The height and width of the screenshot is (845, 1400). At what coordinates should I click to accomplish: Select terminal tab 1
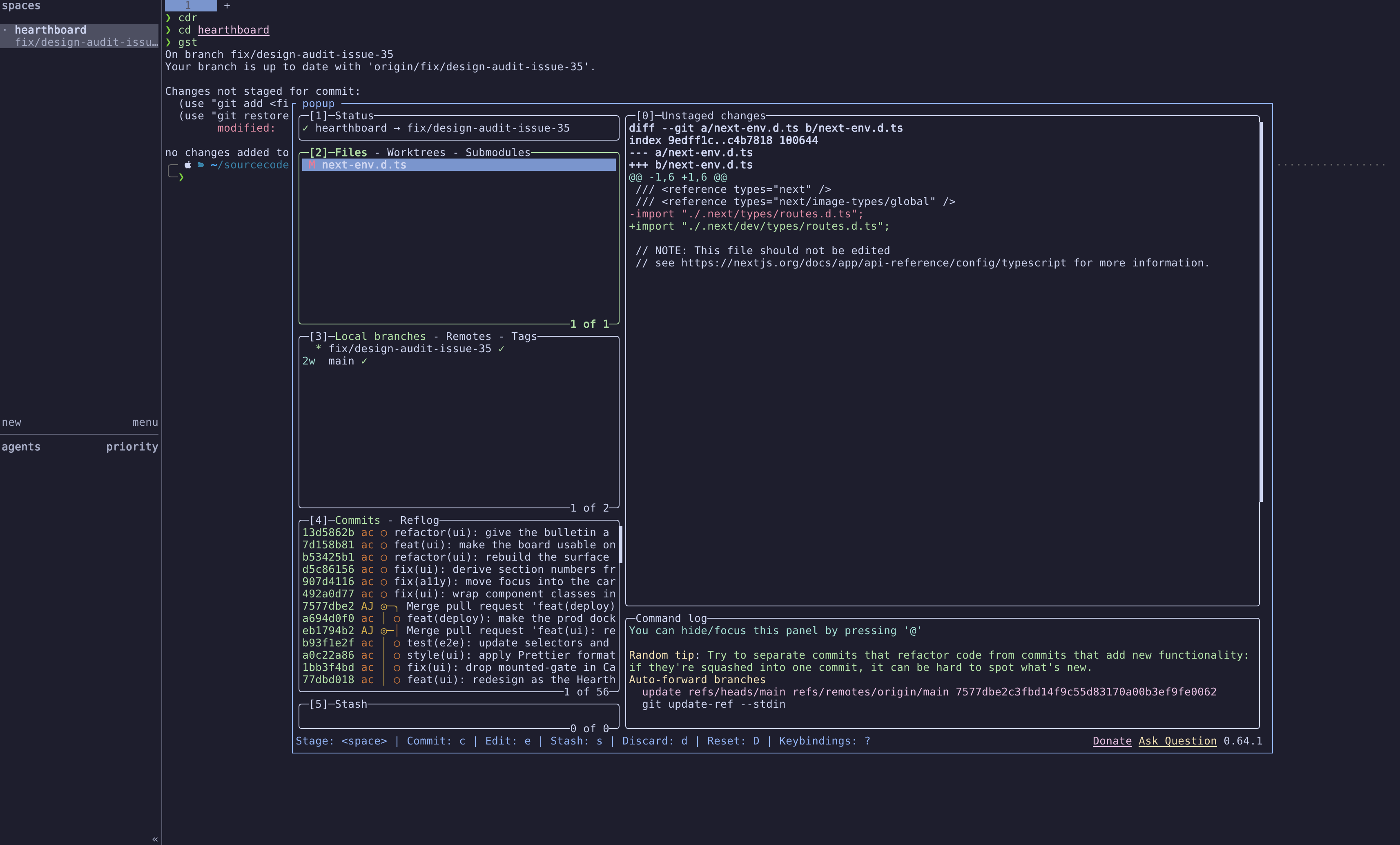(191, 6)
